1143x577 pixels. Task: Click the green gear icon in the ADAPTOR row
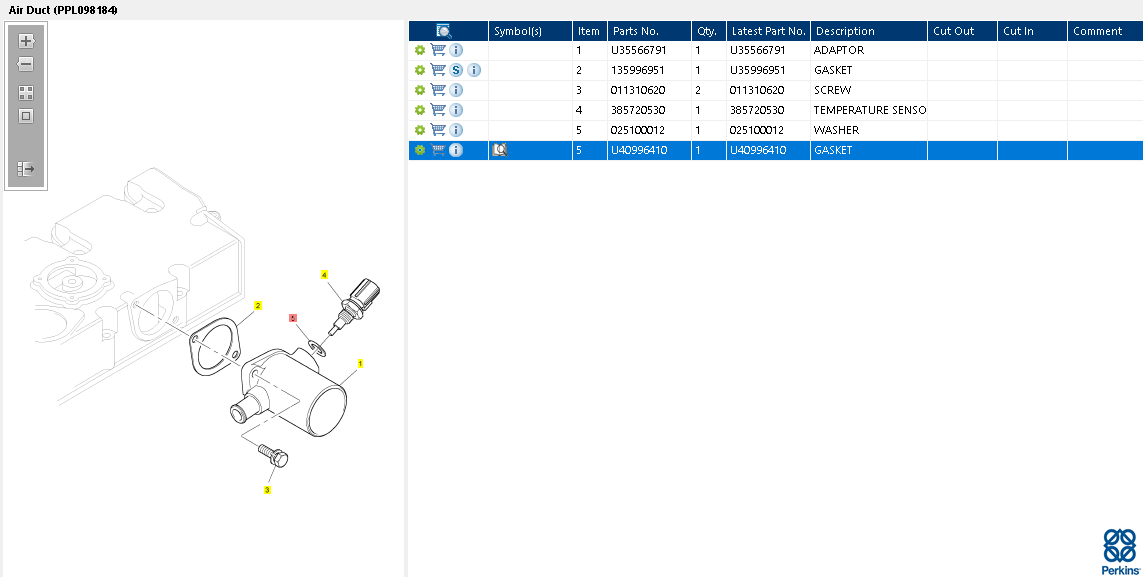click(x=420, y=50)
